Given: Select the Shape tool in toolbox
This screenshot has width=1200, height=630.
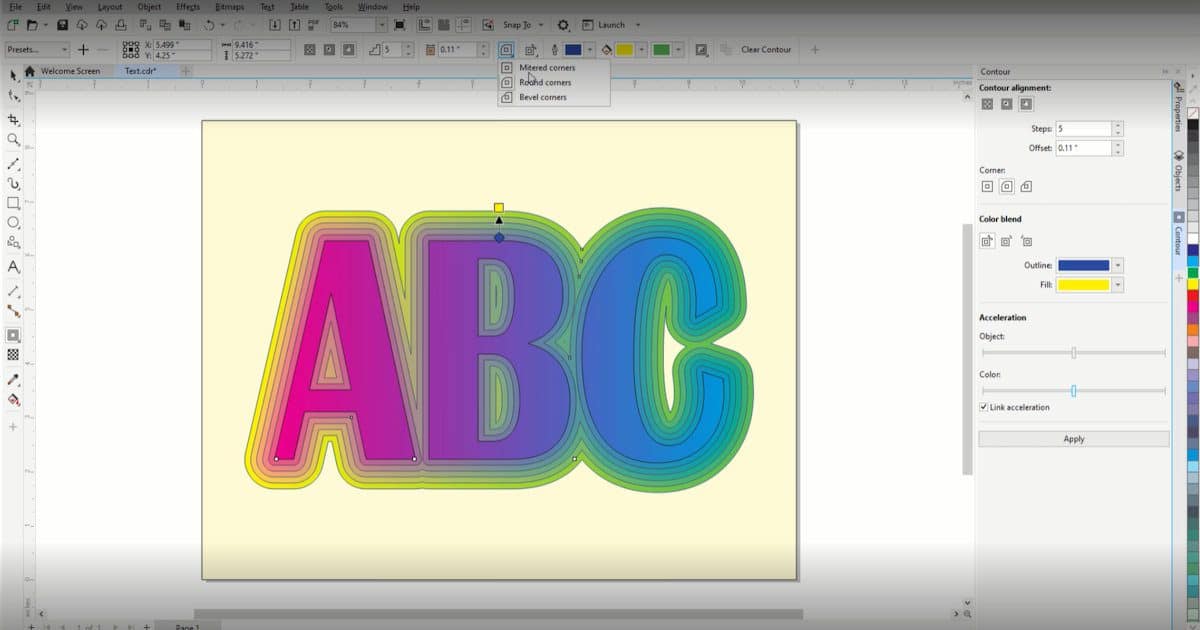Looking at the screenshot, I should 13,96.
